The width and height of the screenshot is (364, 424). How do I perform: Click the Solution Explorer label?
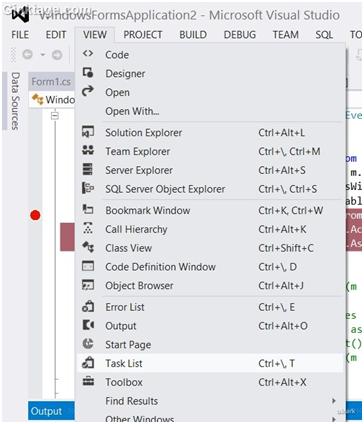point(144,133)
